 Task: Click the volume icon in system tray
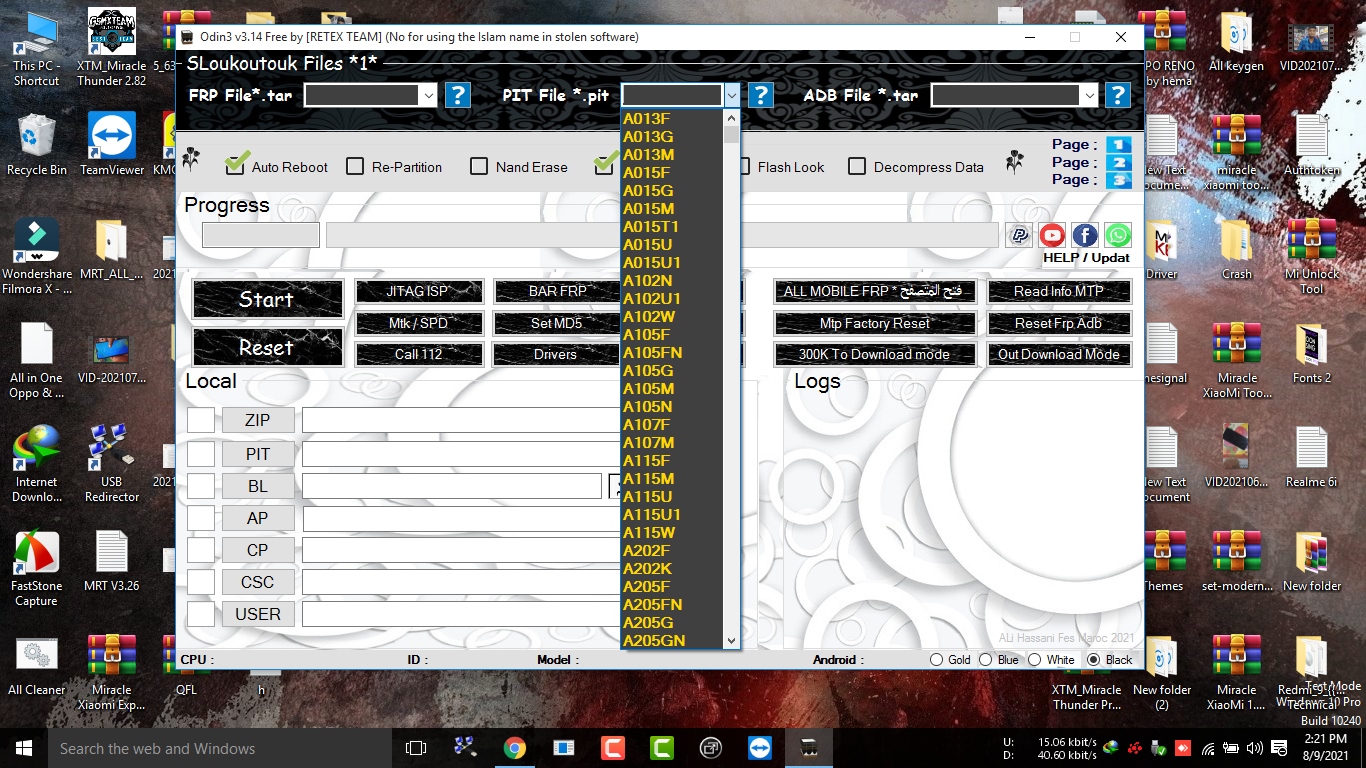pos(1254,748)
